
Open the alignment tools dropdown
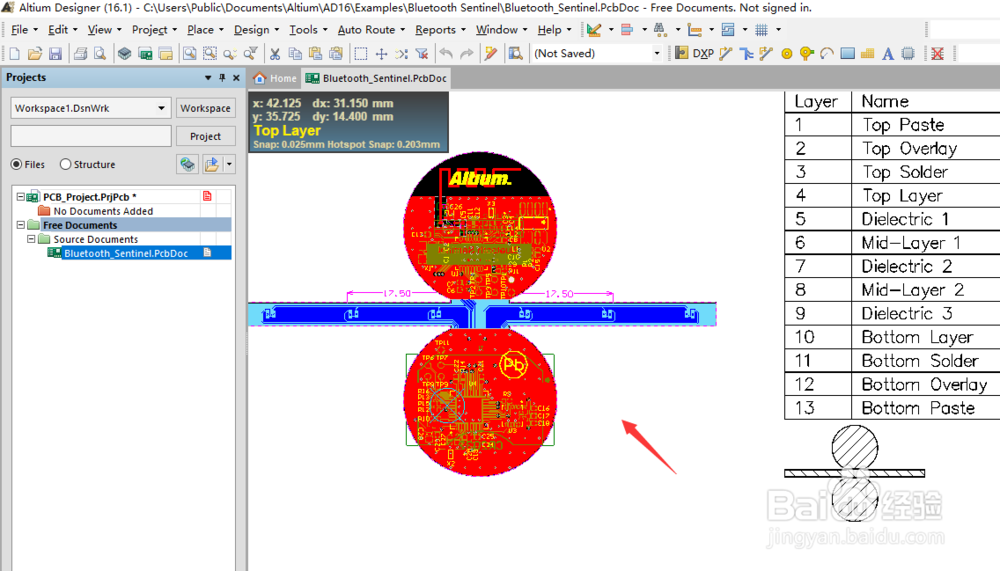643,29
